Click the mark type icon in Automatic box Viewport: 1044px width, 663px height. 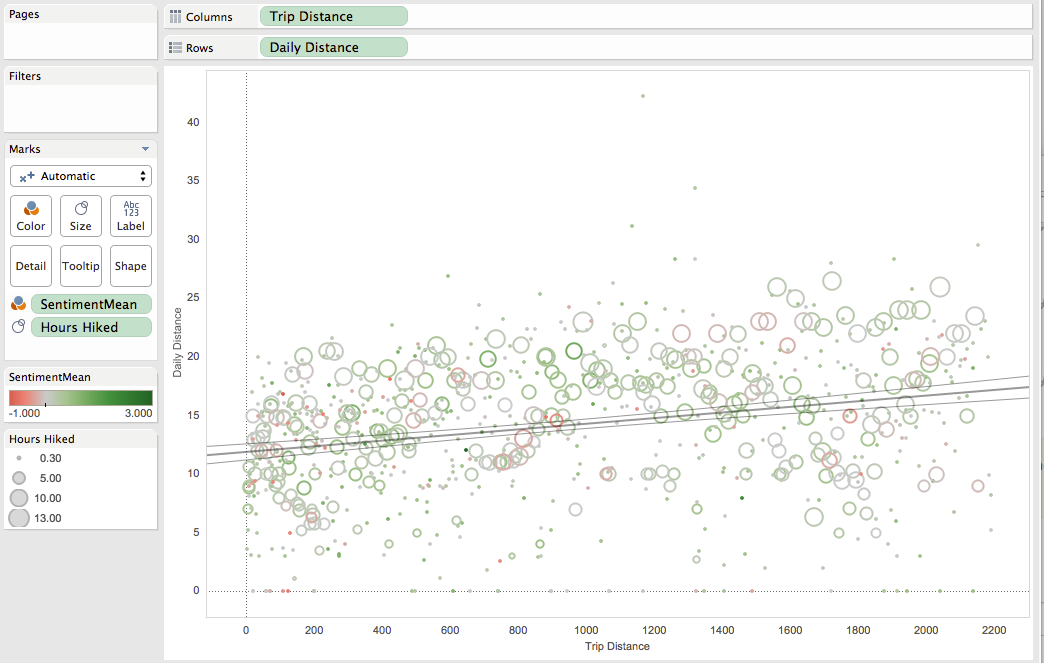coord(27,176)
